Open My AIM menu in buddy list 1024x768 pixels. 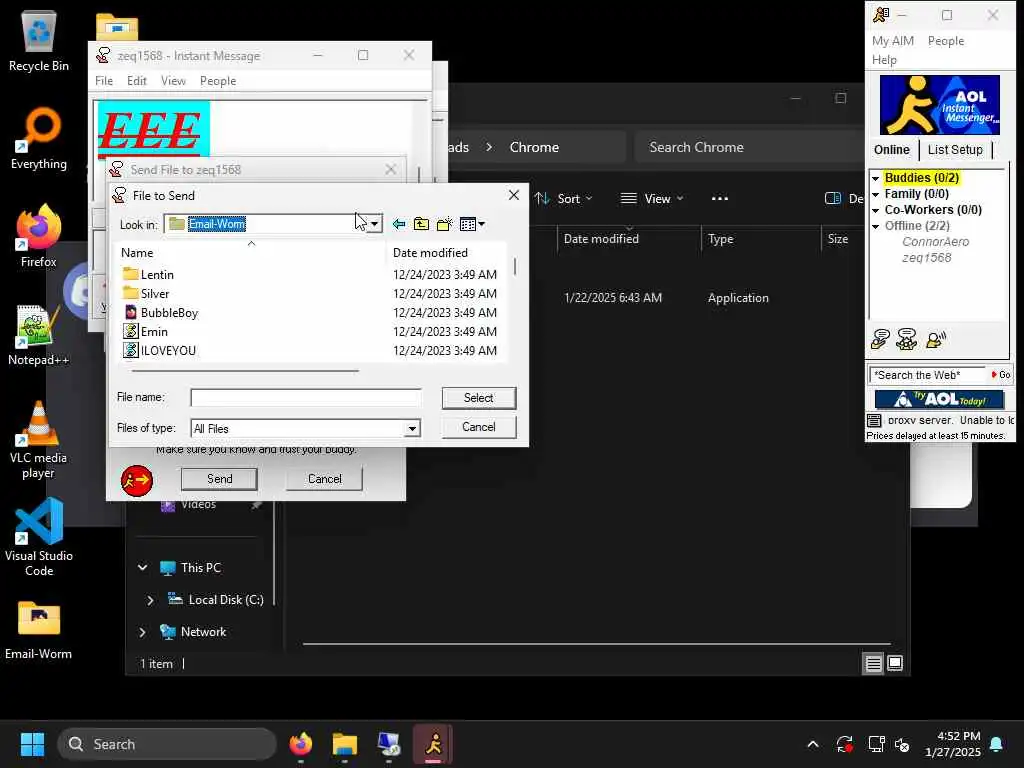click(893, 40)
